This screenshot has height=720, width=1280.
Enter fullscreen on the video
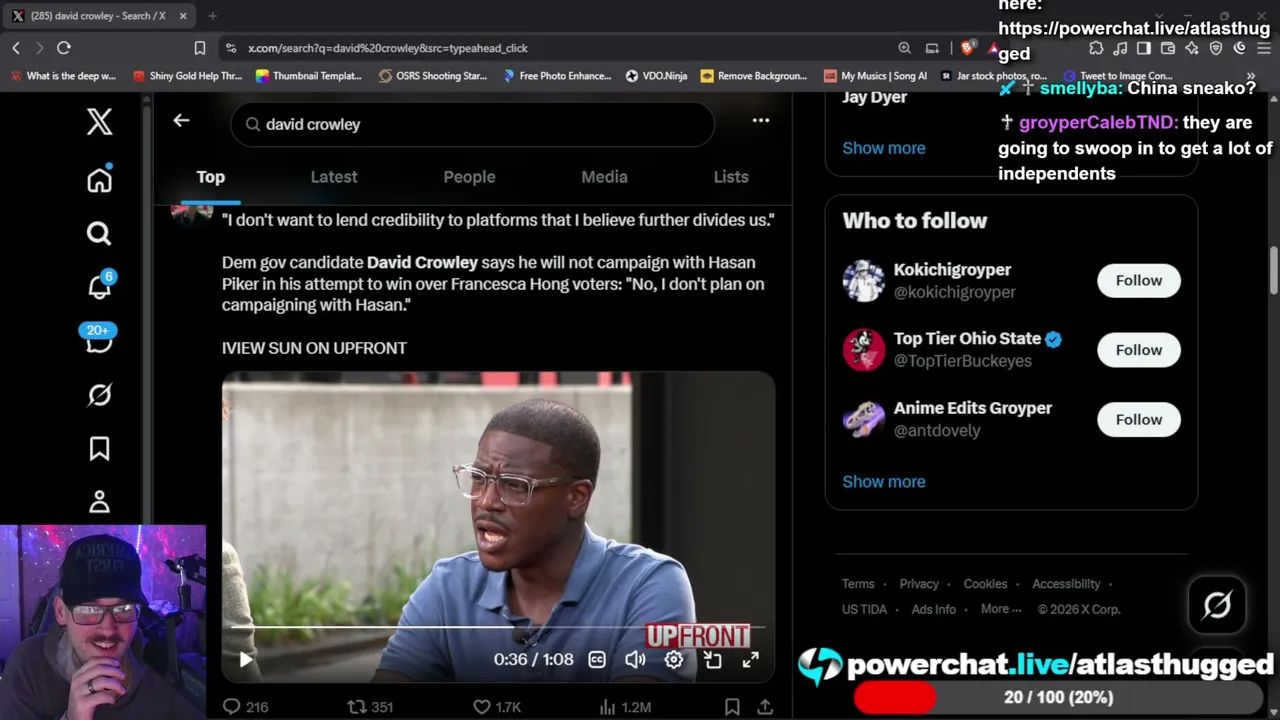750,659
